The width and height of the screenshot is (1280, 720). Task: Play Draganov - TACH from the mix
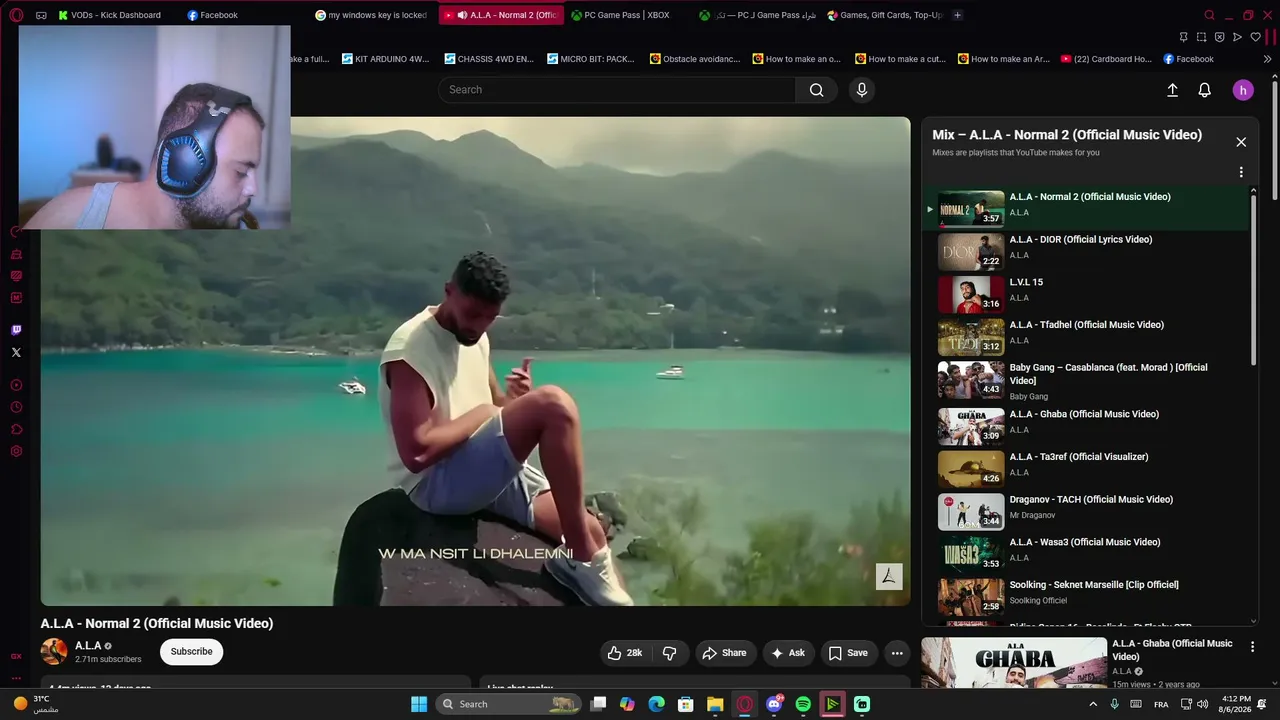click(x=1087, y=512)
